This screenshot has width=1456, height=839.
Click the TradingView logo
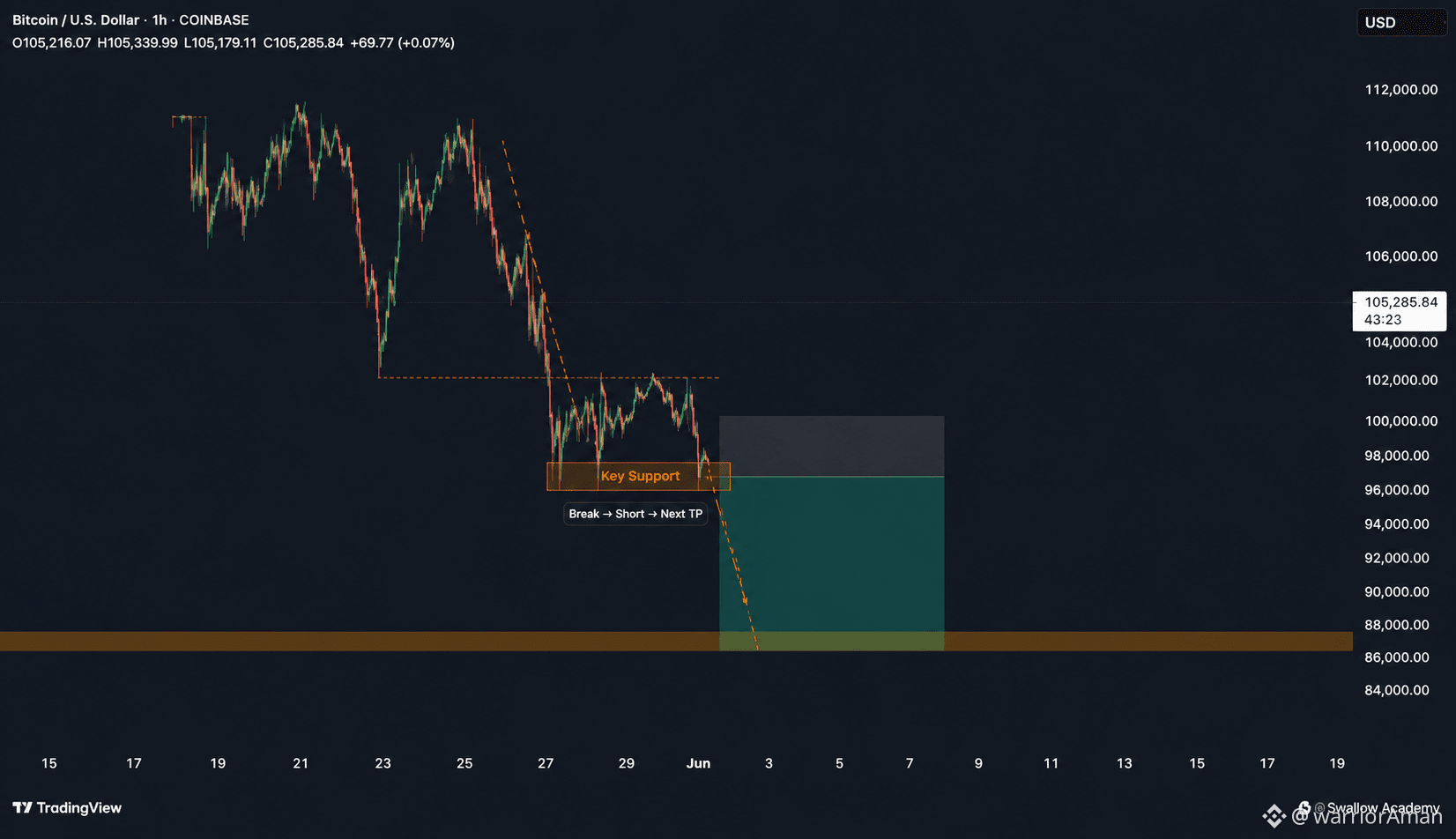click(67, 807)
